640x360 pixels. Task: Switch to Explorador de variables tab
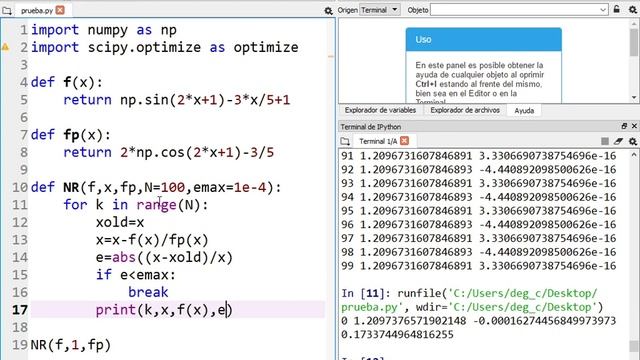[380, 110]
